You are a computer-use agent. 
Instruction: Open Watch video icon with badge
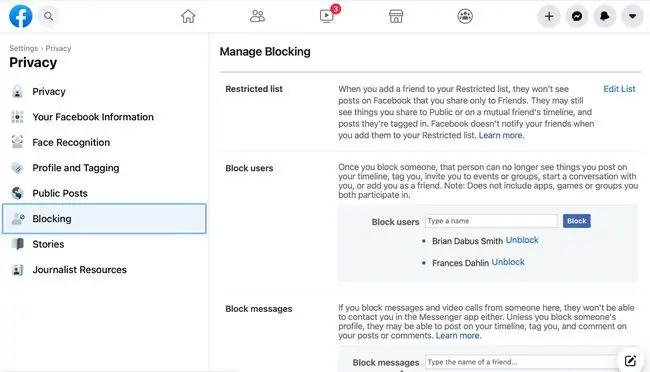327,16
